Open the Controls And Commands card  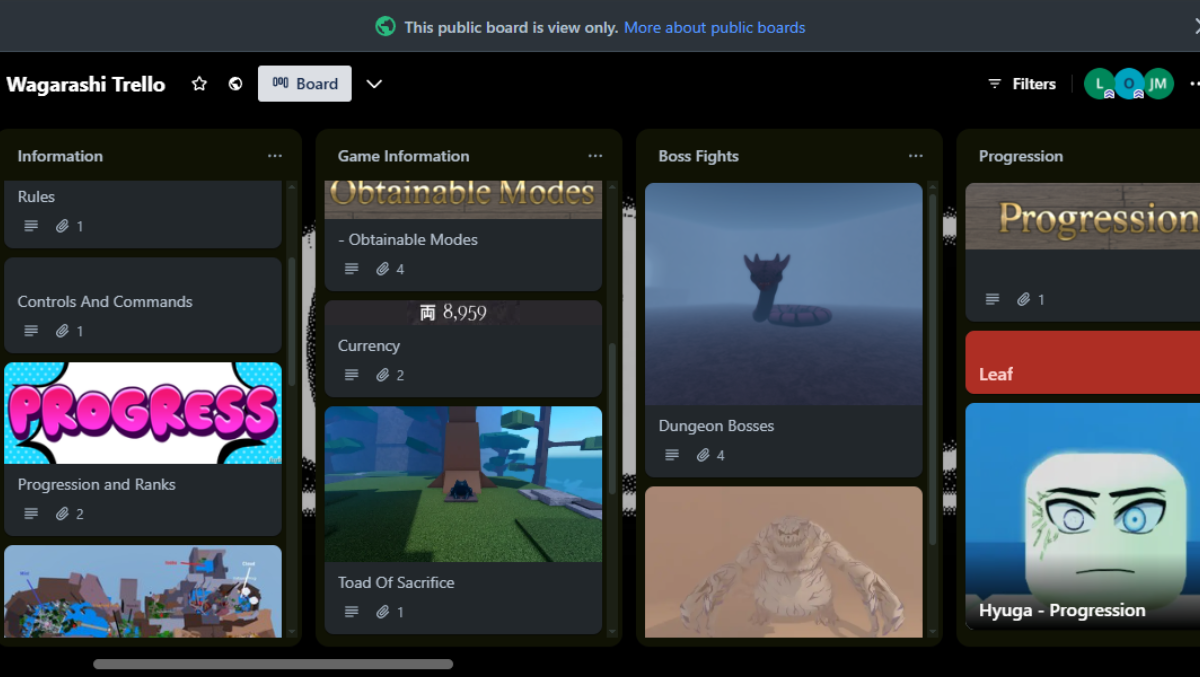(x=105, y=301)
